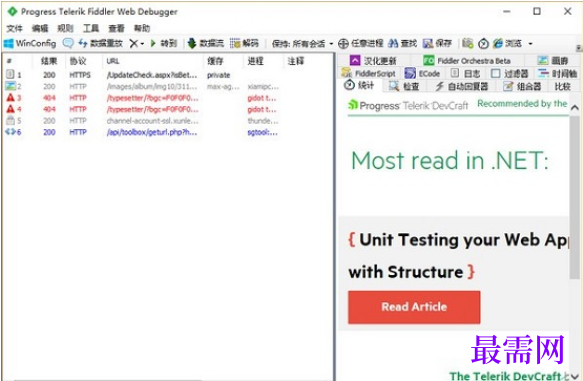Switch to the FiddlerScript tab
This screenshot has width=583, height=381.
point(368,74)
